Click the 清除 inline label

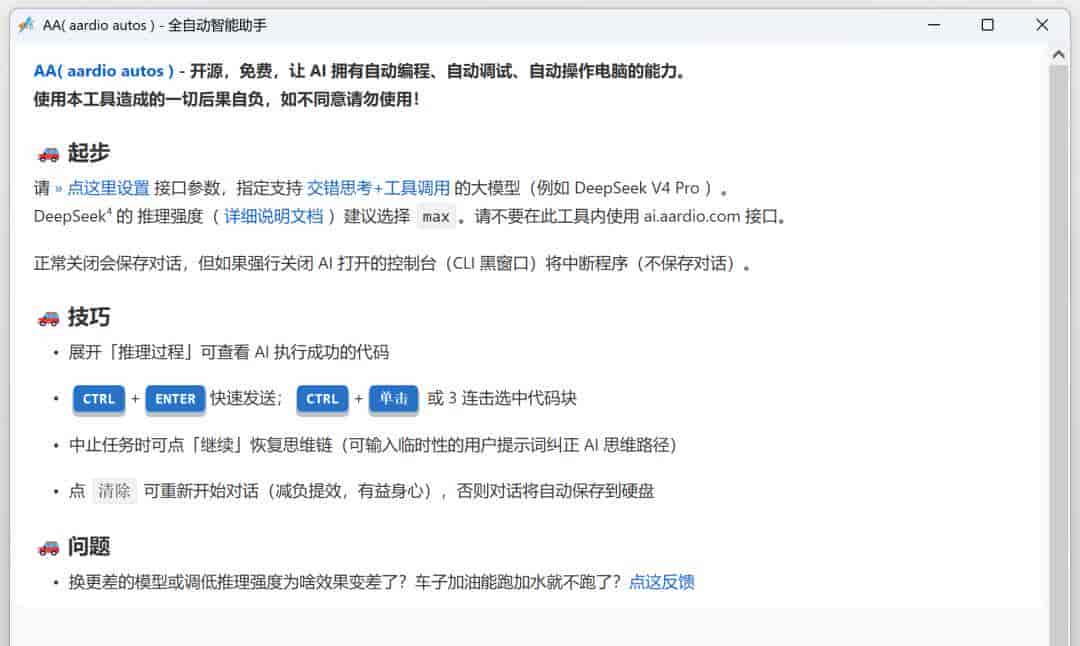tap(114, 491)
